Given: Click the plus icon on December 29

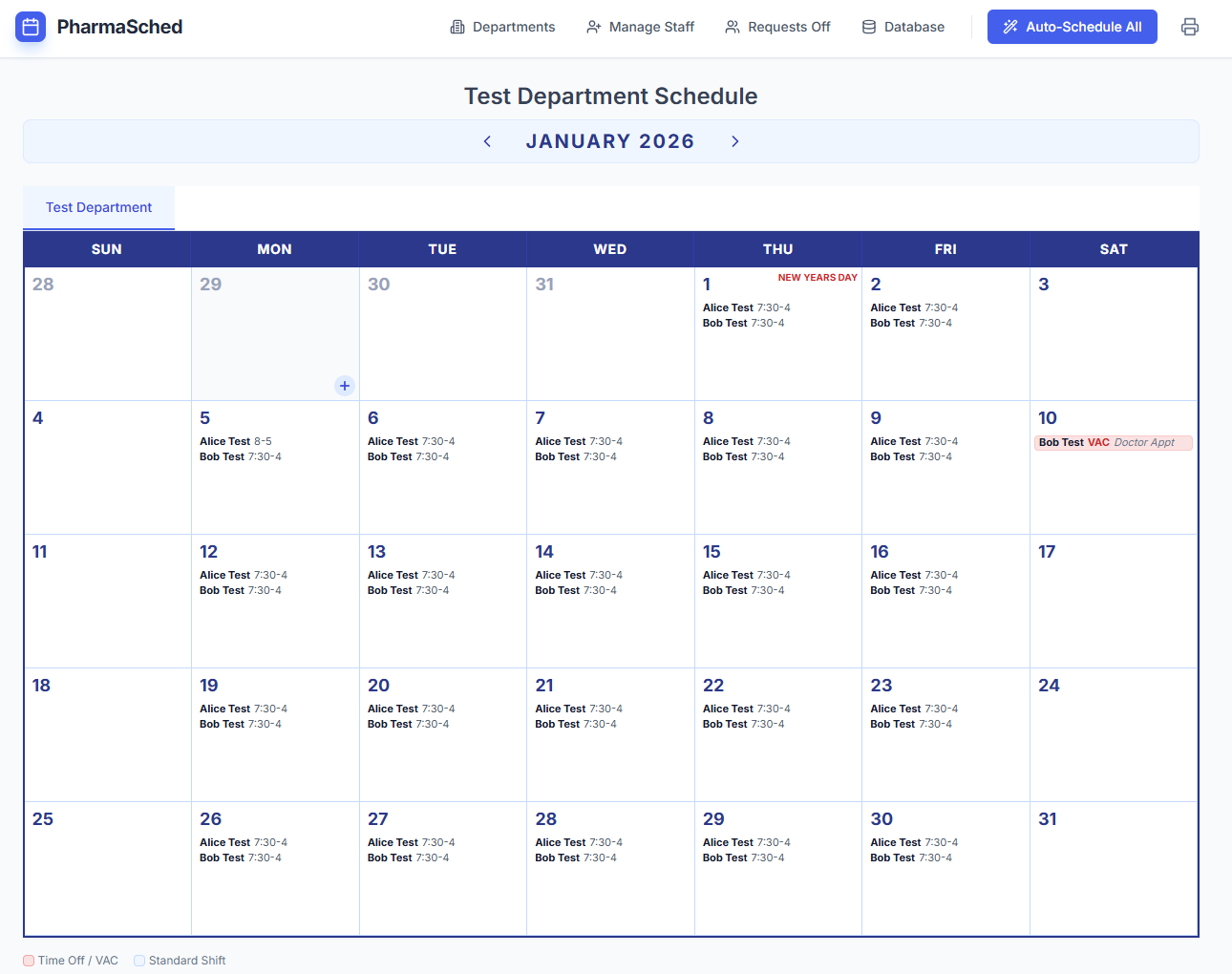Looking at the screenshot, I should [345, 386].
